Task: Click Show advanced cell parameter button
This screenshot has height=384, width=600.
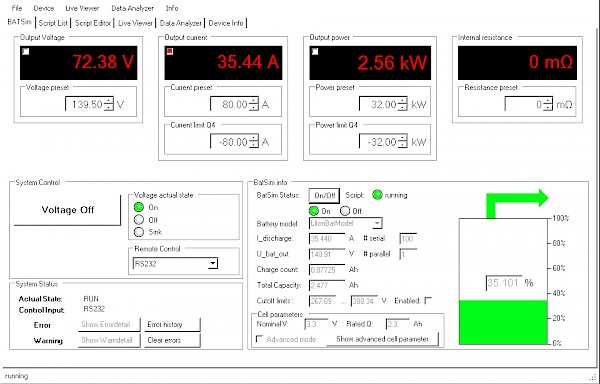Action: (382, 339)
